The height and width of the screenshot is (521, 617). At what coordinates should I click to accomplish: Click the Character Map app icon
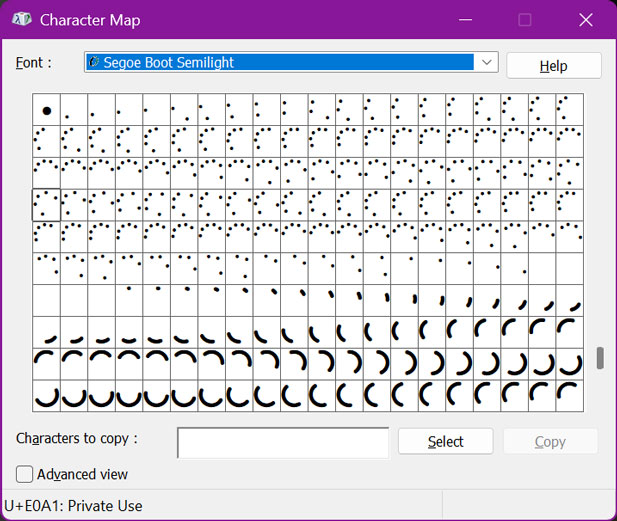22,19
